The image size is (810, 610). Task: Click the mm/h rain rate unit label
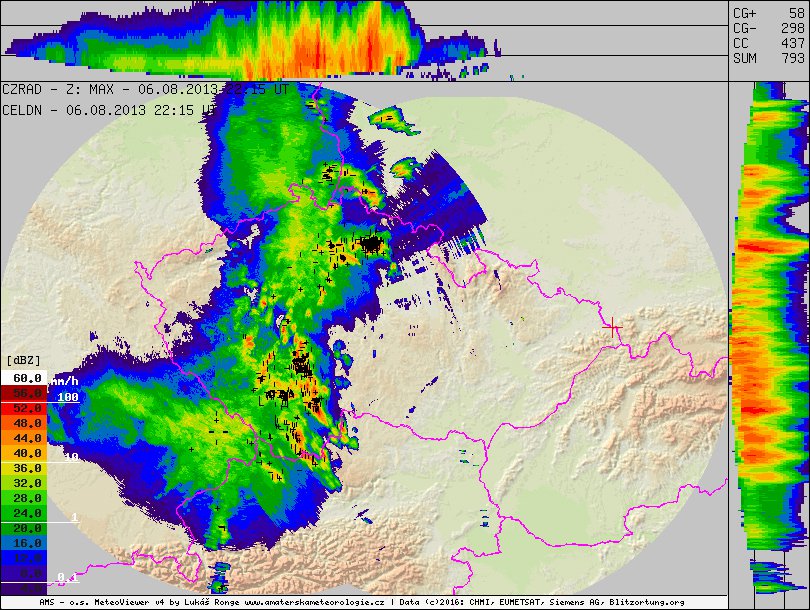[64, 381]
